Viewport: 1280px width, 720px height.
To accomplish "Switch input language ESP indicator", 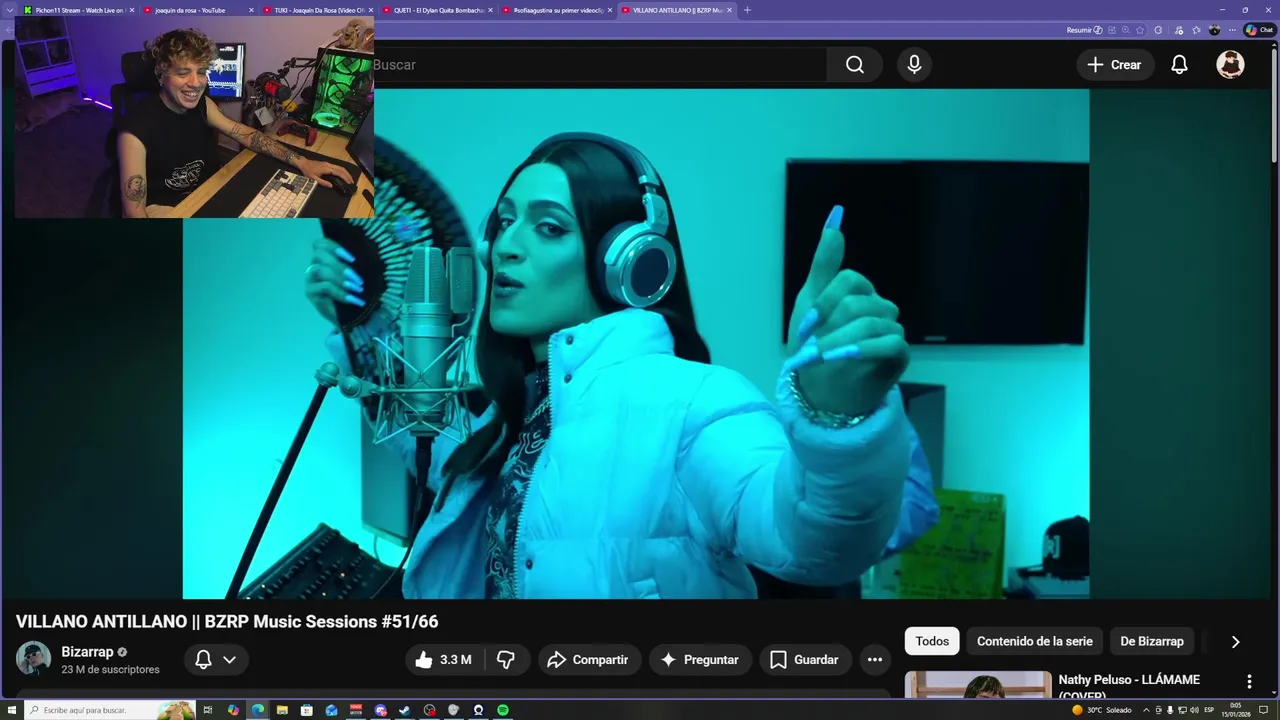I will coord(1209,710).
